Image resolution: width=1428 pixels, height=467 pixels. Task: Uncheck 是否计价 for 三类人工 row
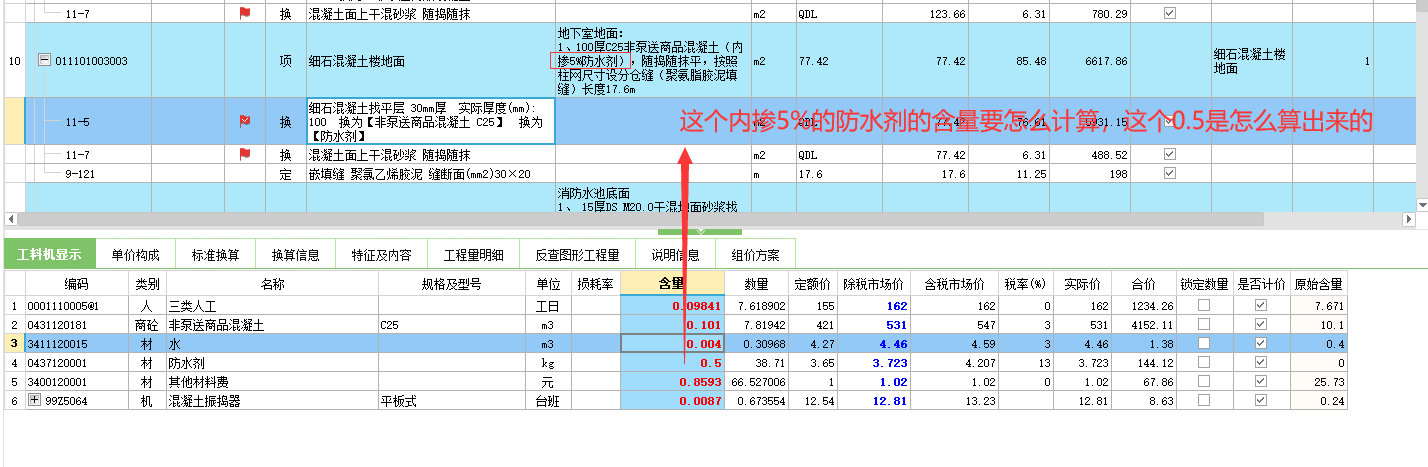[1260, 305]
